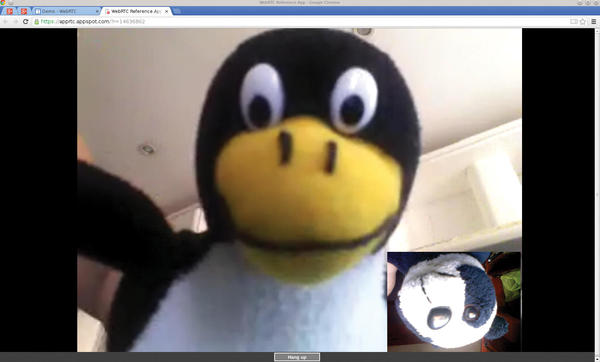Click the Chrome logo in title bar
Image resolution: width=600 pixels, height=362 pixels.
tap(3, 3)
